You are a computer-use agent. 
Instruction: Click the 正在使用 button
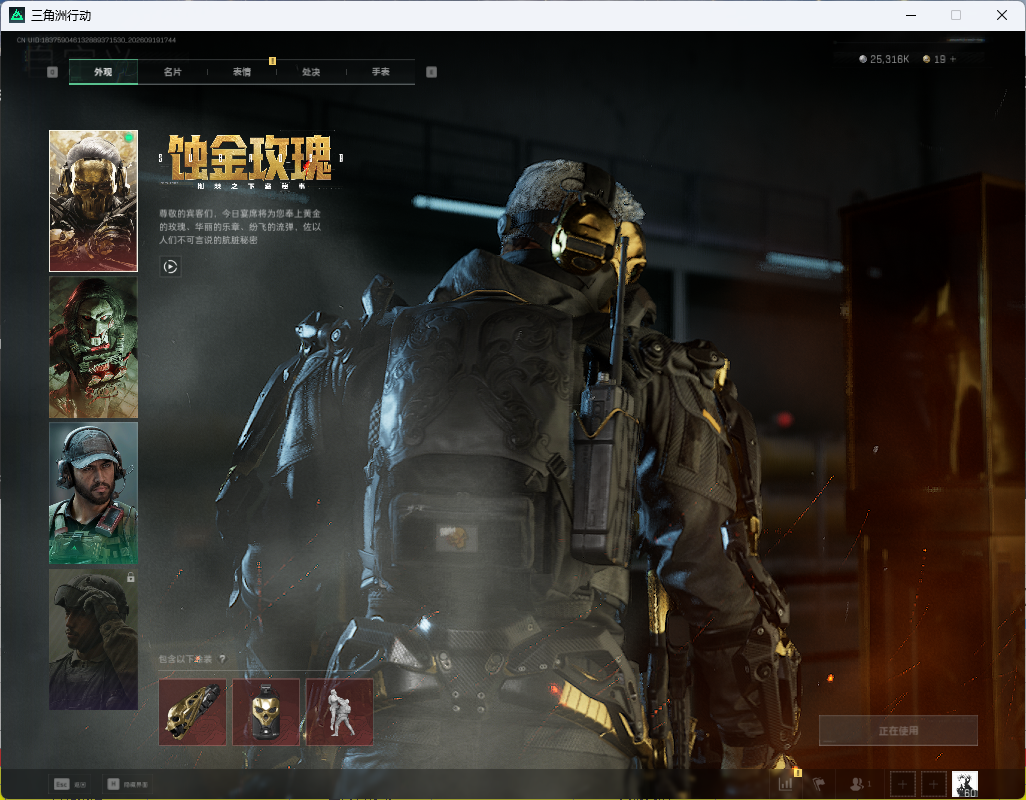coord(898,731)
